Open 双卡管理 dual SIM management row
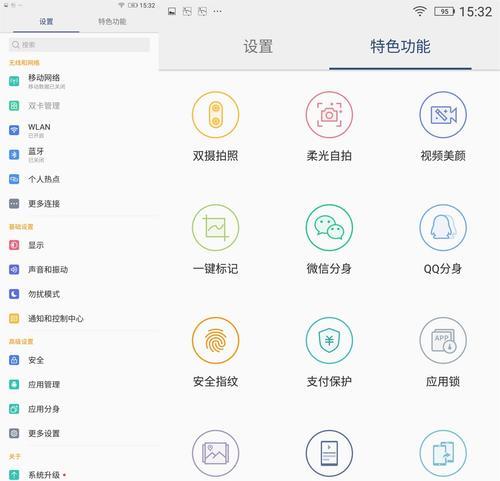Image resolution: width=500 pixels, height=481 pixels. point(79,106)
